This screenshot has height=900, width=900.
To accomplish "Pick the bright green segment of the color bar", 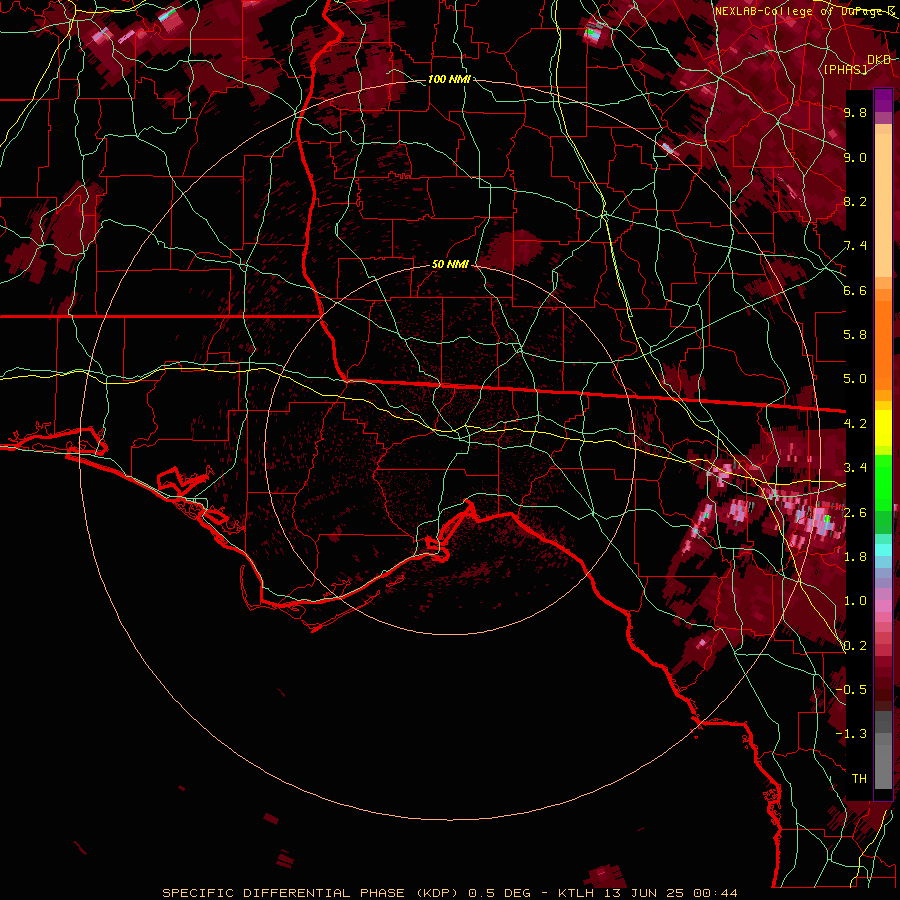I will 883,483.
